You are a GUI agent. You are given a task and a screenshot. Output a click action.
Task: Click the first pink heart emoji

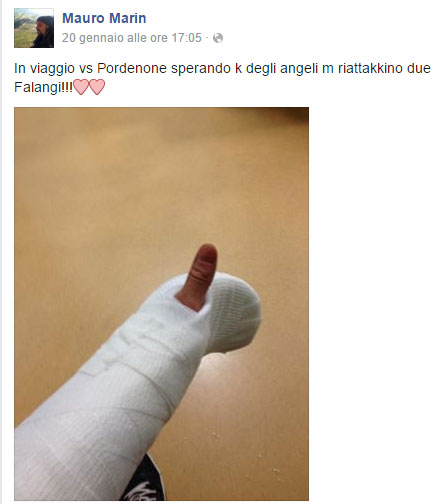(x=81, y=87)
